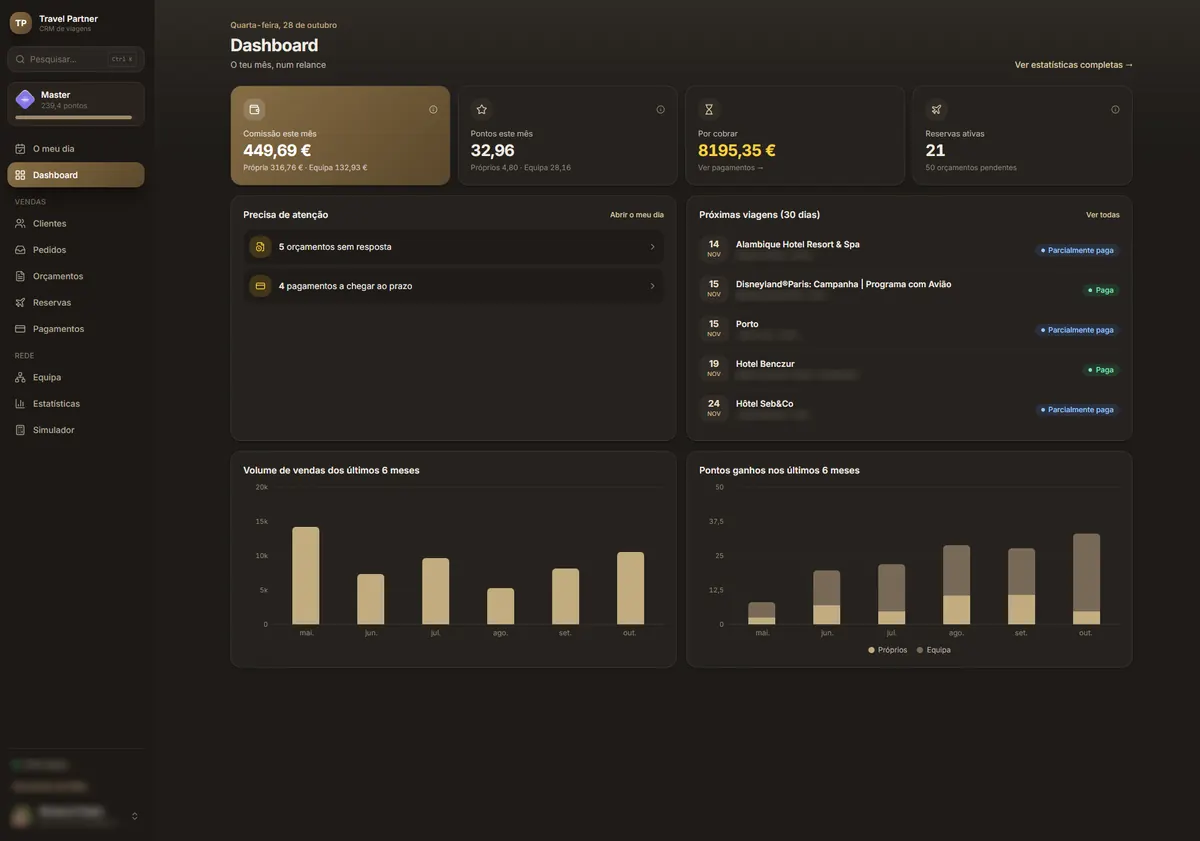Viewport: 1200px width, 841px height.
Task: Open Equipa in the sidebar
Action: (76, 377)
